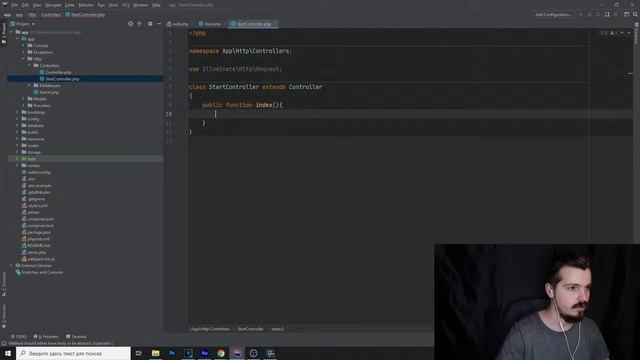
Task: Click Kernel.php file icon in tree
Action: coord(36,92)
